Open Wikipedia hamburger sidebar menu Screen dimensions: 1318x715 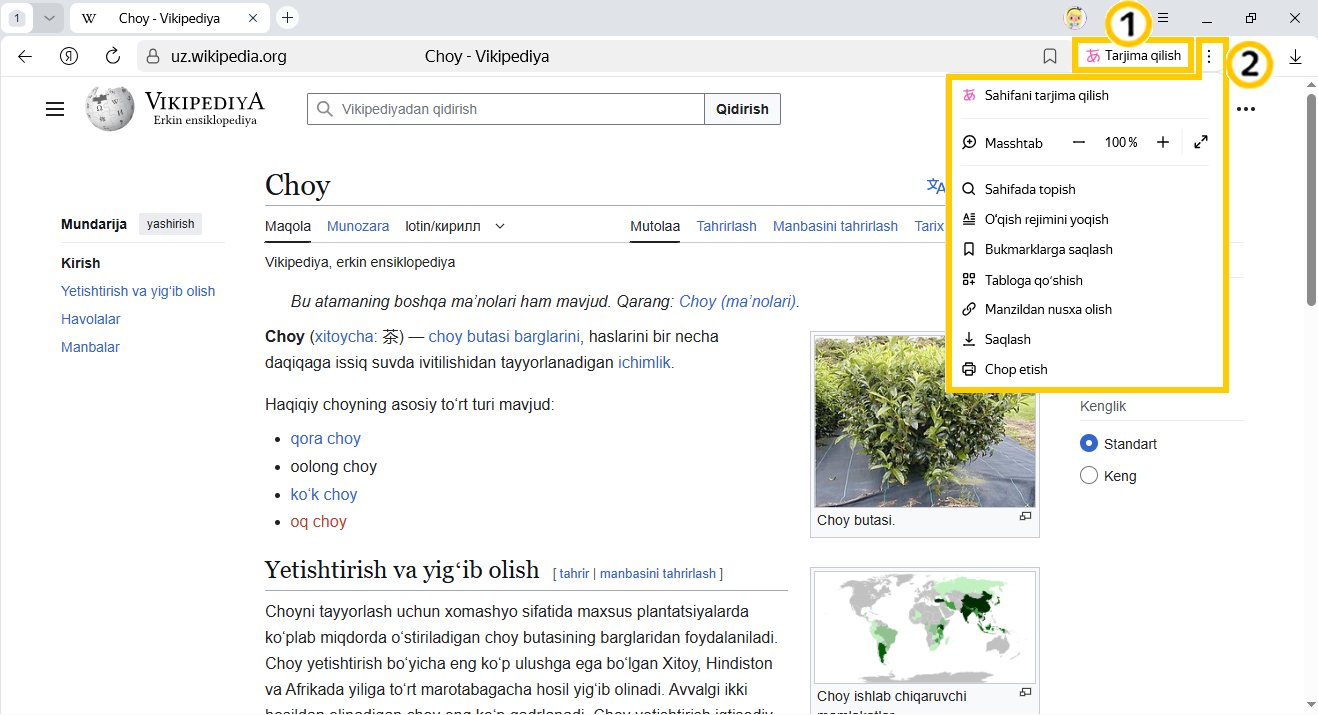click(55, 109)
